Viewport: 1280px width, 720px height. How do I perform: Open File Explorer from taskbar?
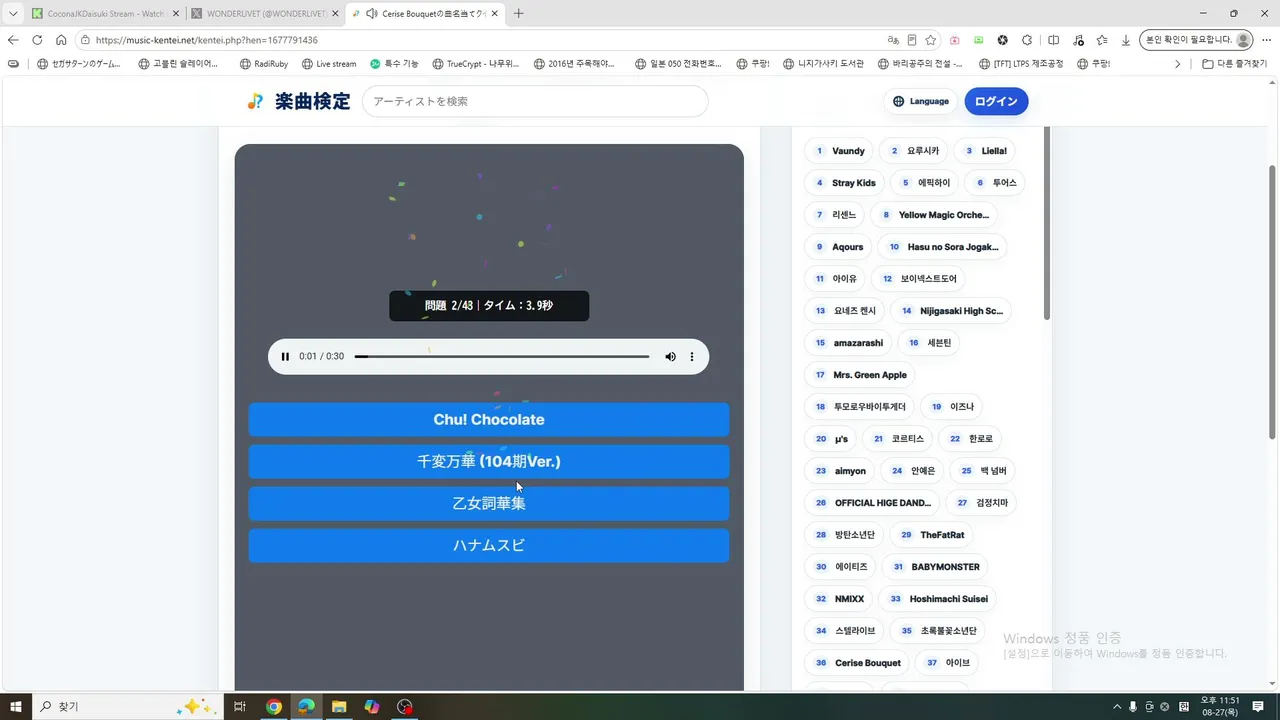(x=339, y=706)
